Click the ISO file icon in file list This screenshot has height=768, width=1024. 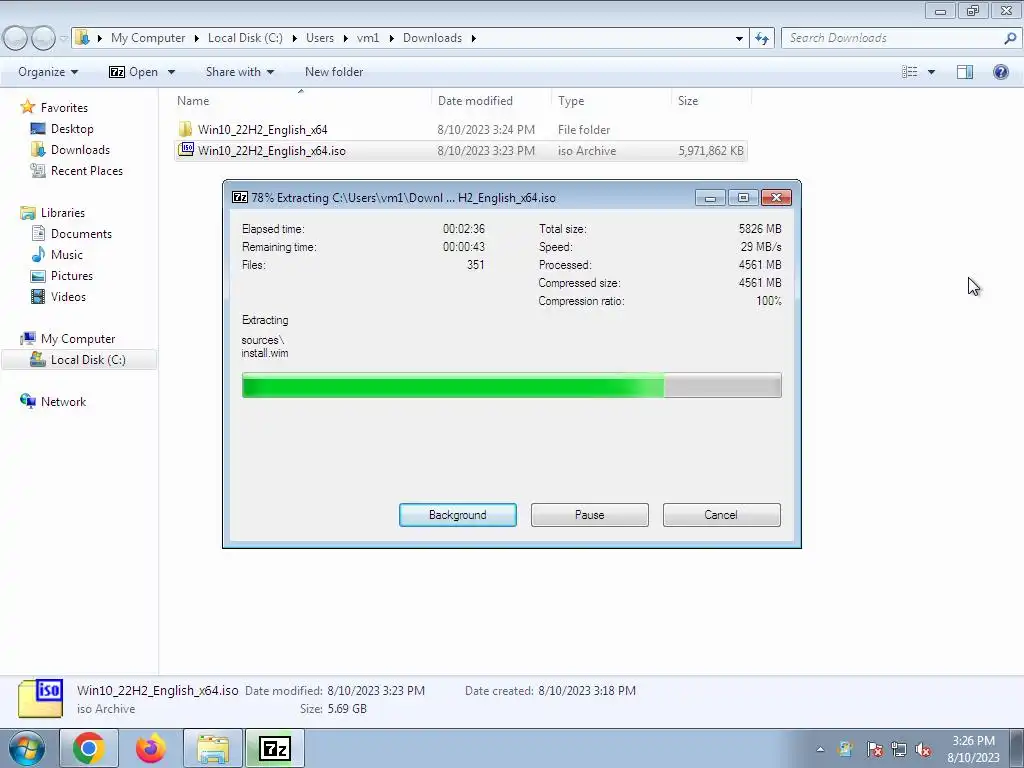(x=186, y=150)
